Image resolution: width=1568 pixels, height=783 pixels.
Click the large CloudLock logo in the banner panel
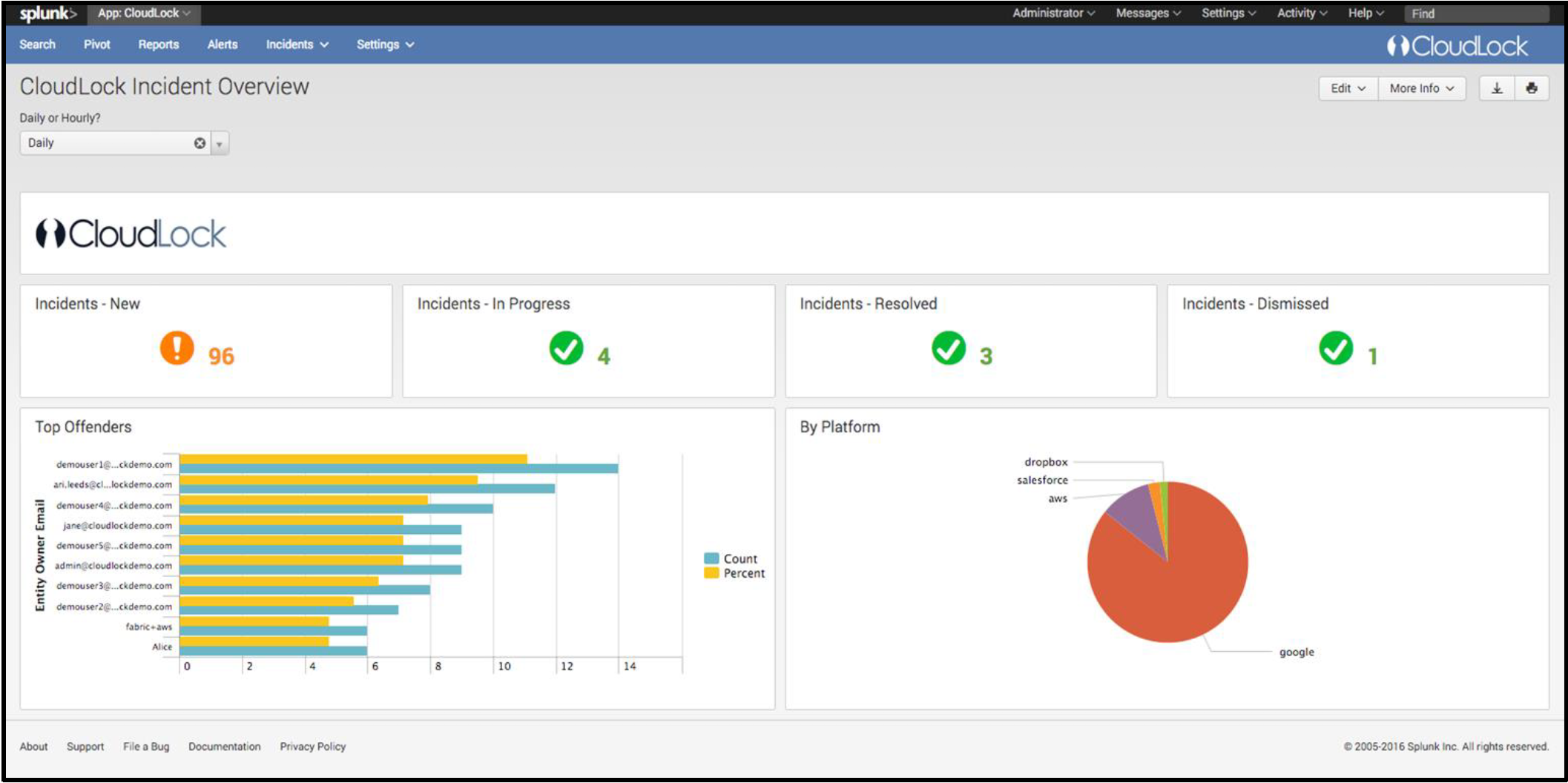[x=131, y=234]
